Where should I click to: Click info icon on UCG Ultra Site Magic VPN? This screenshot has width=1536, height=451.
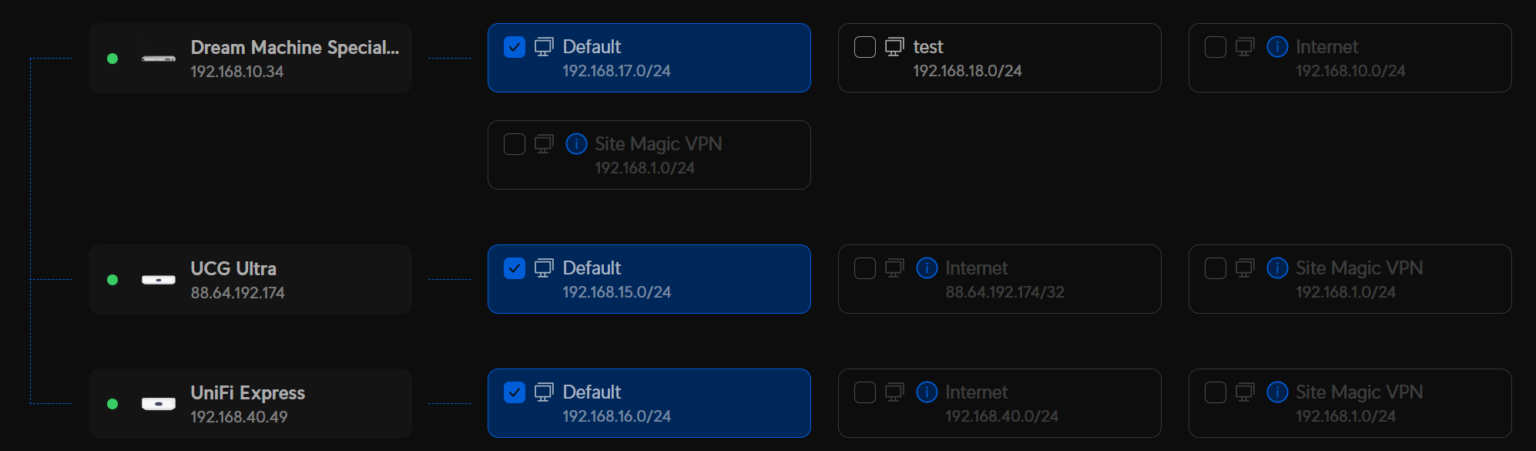1277,268
